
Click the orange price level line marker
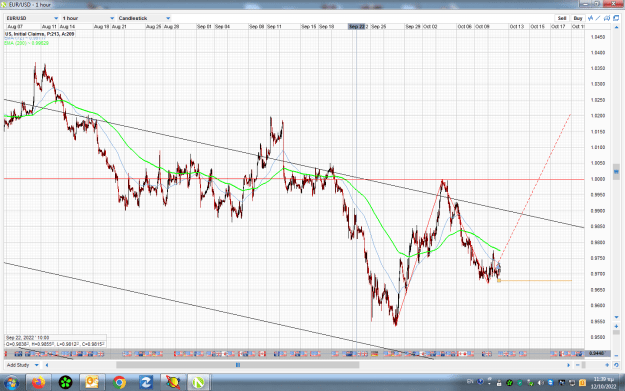pyautogui.click(x=499, y=281)
